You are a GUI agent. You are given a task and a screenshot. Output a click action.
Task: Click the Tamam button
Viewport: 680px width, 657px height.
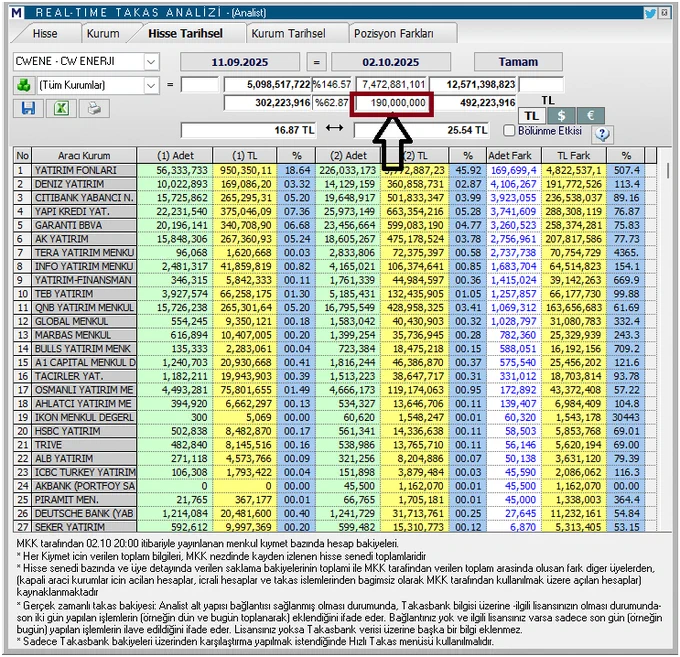coord(518,62)
